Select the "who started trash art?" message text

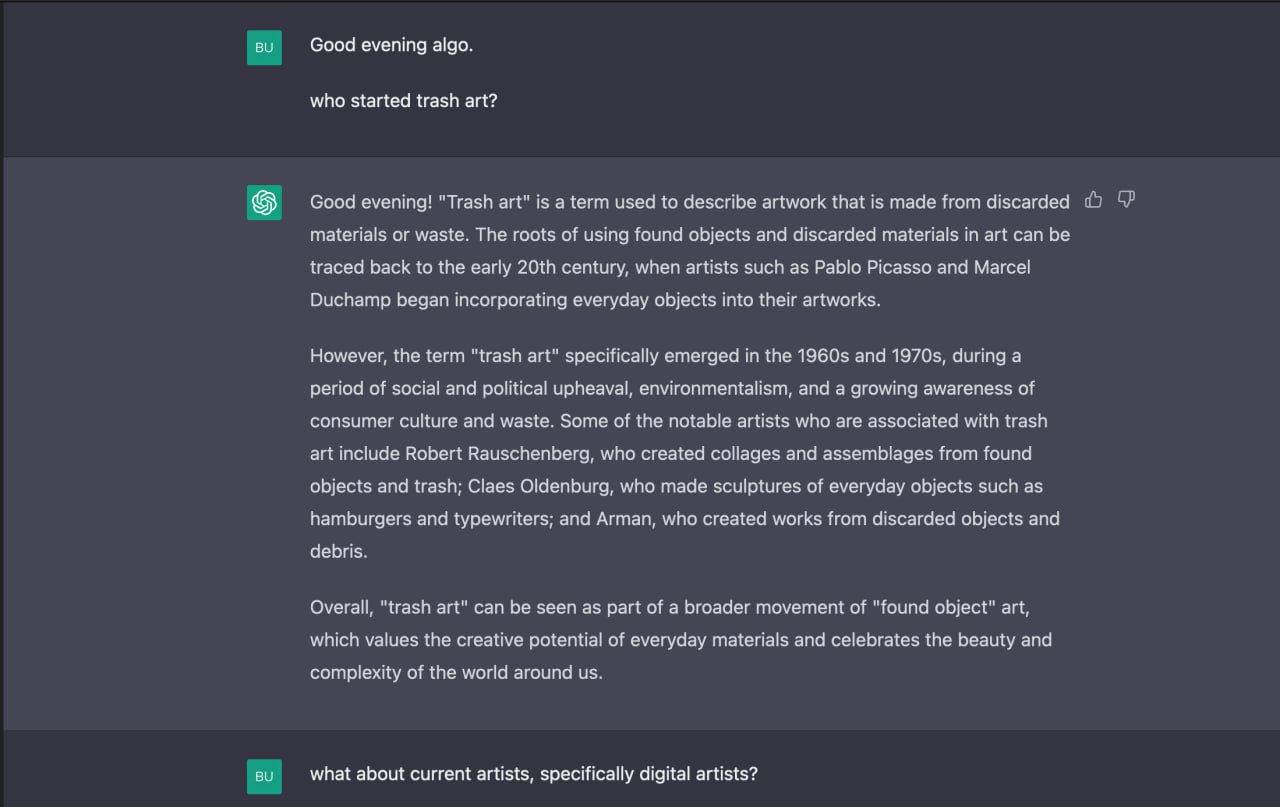pyautogui.click(x=403, y=101)
